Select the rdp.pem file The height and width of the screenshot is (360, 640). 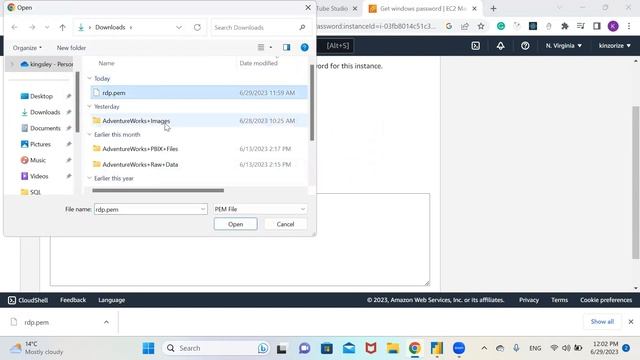click(x=199, y=93)
